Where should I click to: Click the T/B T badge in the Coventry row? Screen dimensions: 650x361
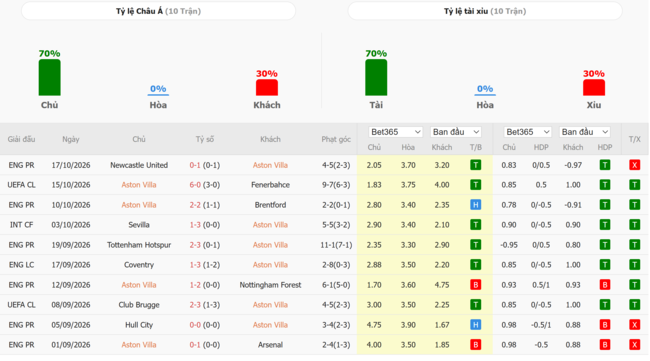coord(475,264)
